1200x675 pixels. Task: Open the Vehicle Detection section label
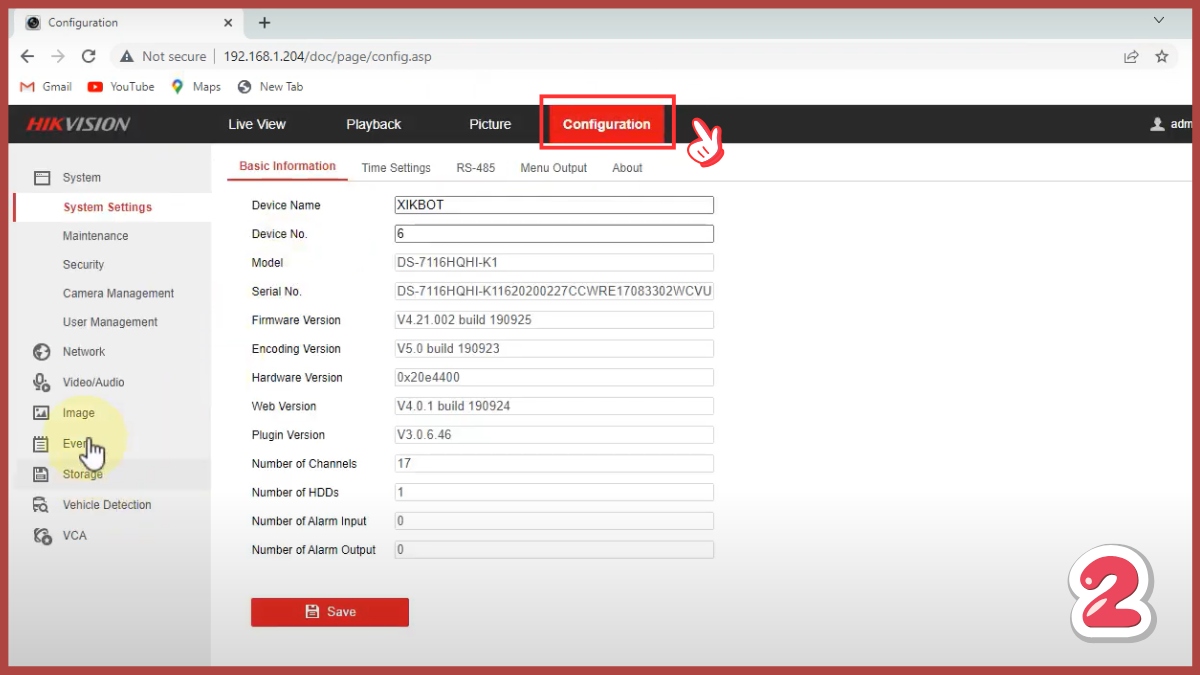107,505
